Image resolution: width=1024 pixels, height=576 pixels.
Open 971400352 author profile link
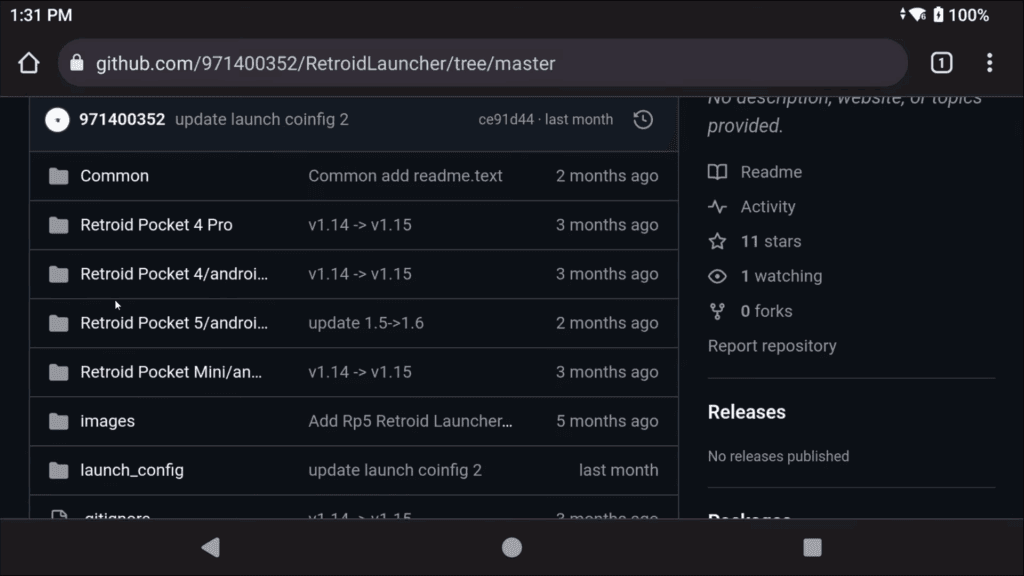pos(122,120)
